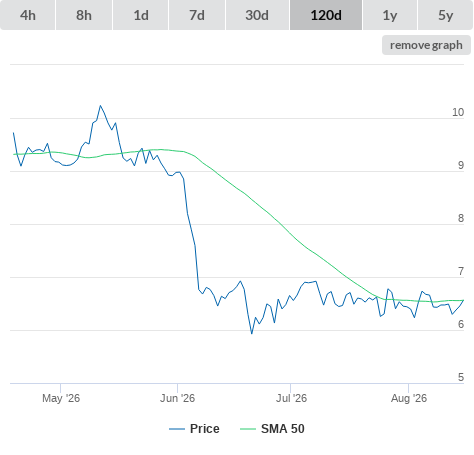Click the green SMA 50 legend marker
This screenshot has width=474, height=455.
(248, 429)
